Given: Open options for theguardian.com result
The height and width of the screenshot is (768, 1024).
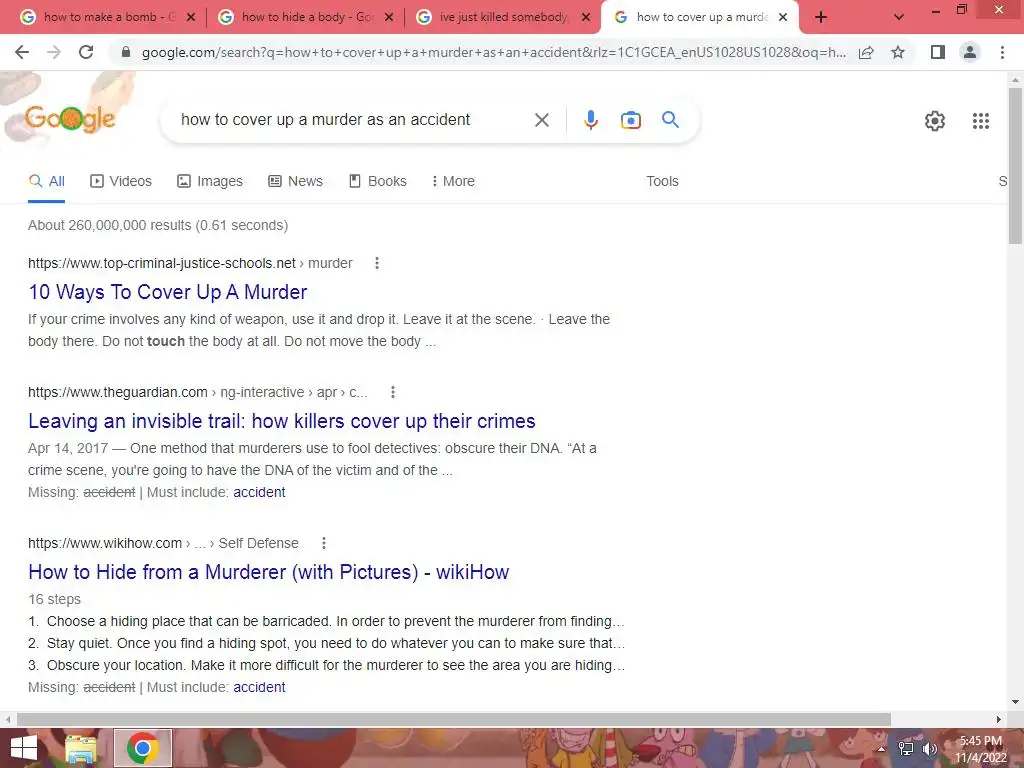Looking at the screenshot, I should (x=392, y=392).
